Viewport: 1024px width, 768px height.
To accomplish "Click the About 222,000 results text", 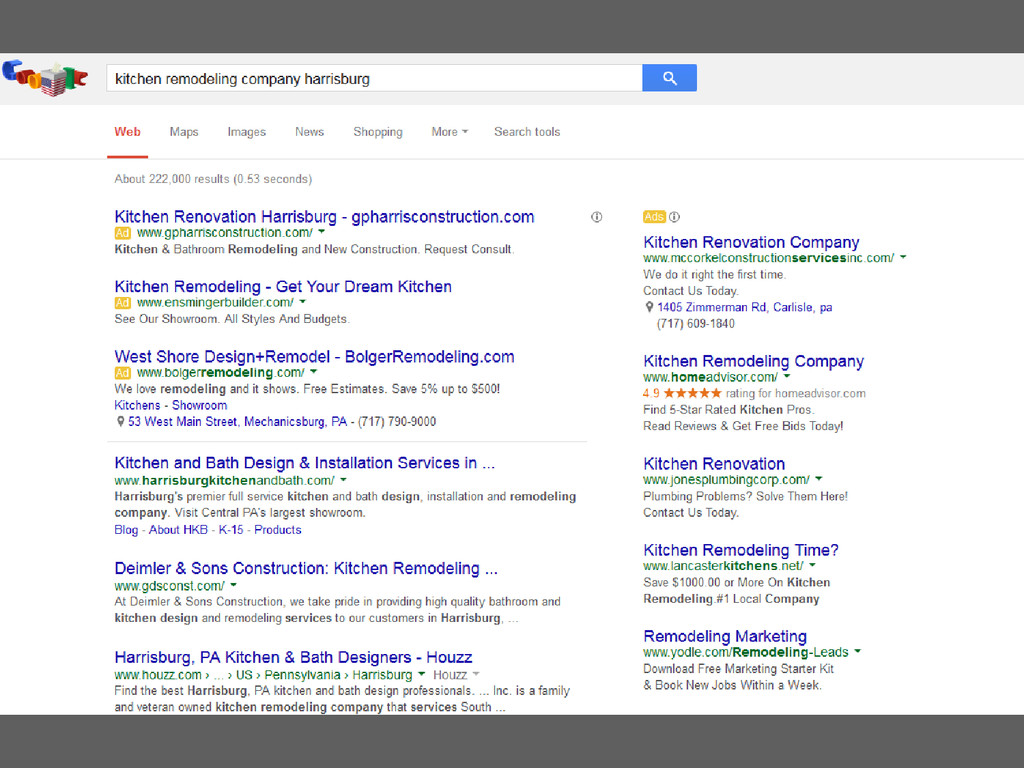I will [x=213, y=179].
